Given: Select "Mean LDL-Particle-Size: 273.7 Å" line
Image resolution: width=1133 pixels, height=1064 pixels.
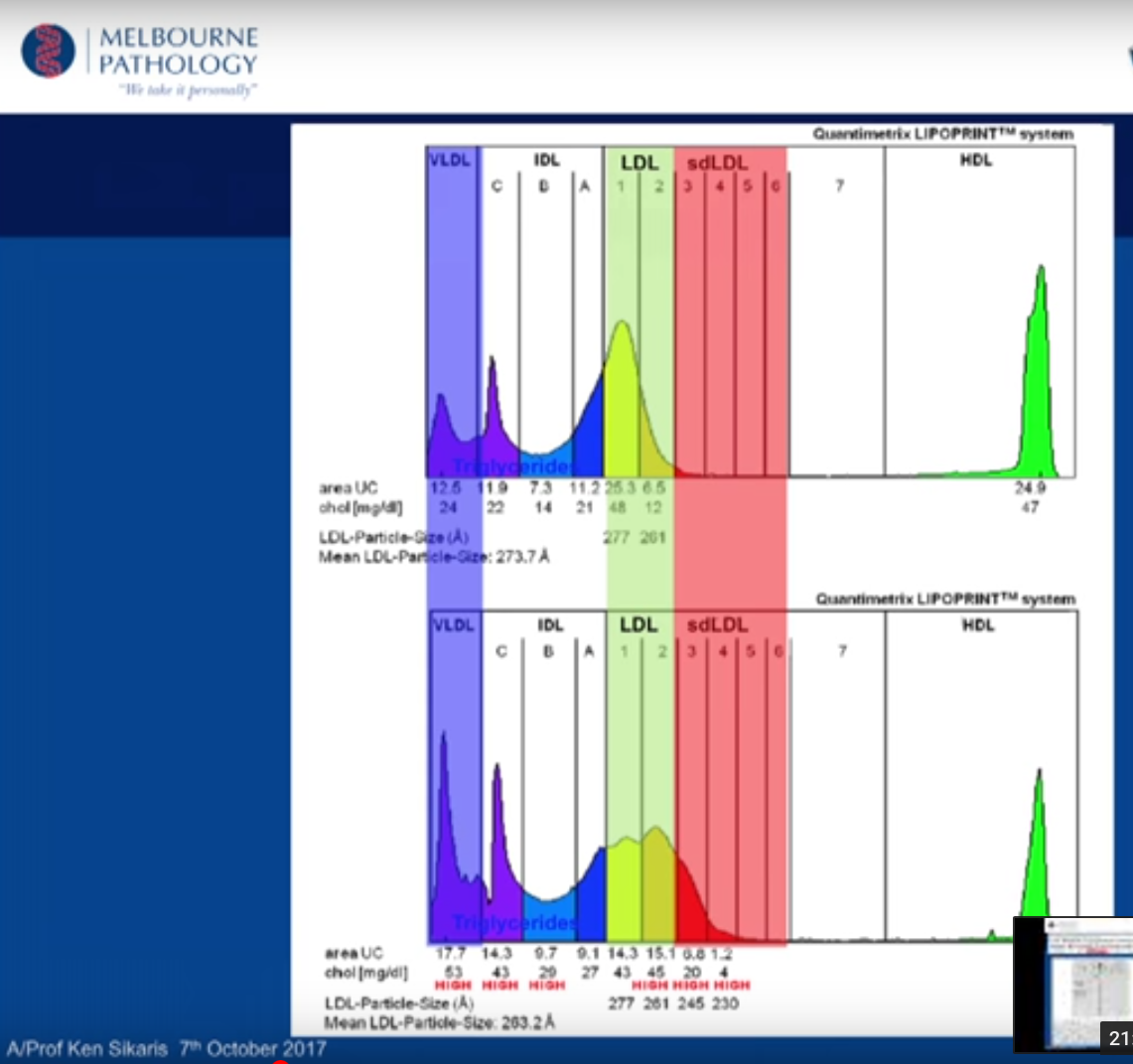Looking at the screenshot, I should pos(434,557).
